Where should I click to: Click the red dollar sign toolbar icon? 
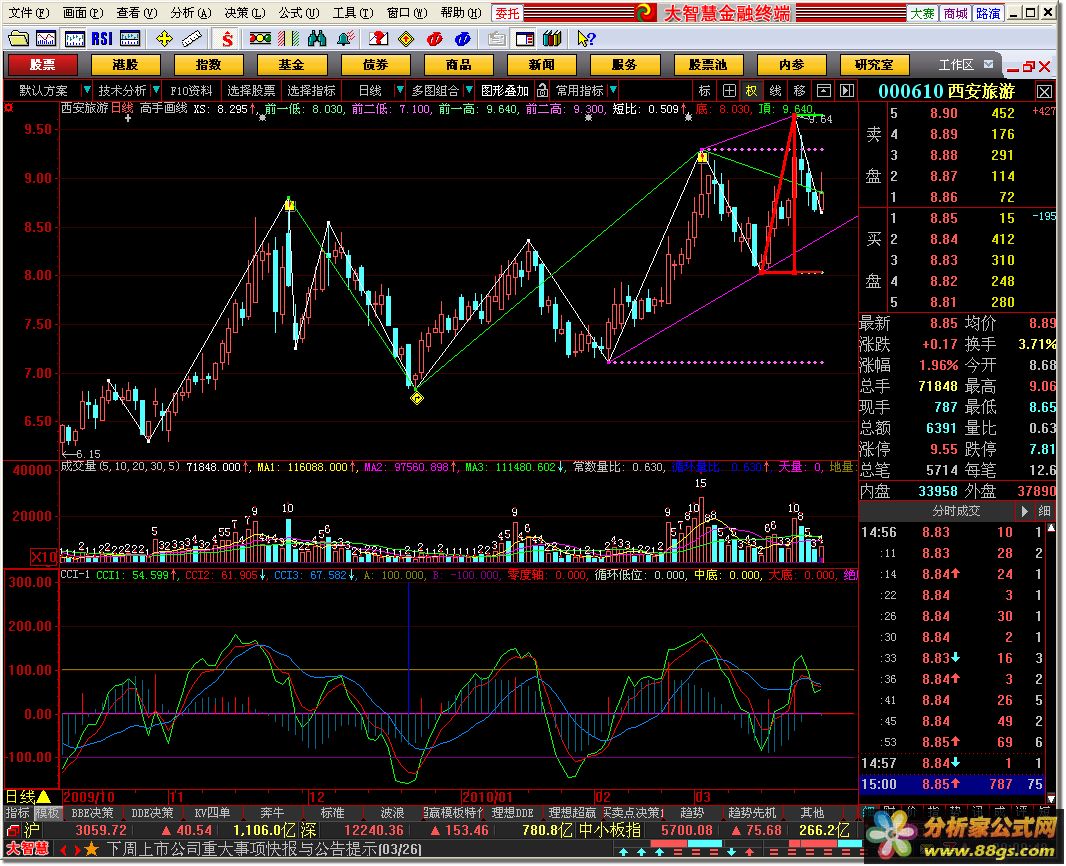(227, 39)
